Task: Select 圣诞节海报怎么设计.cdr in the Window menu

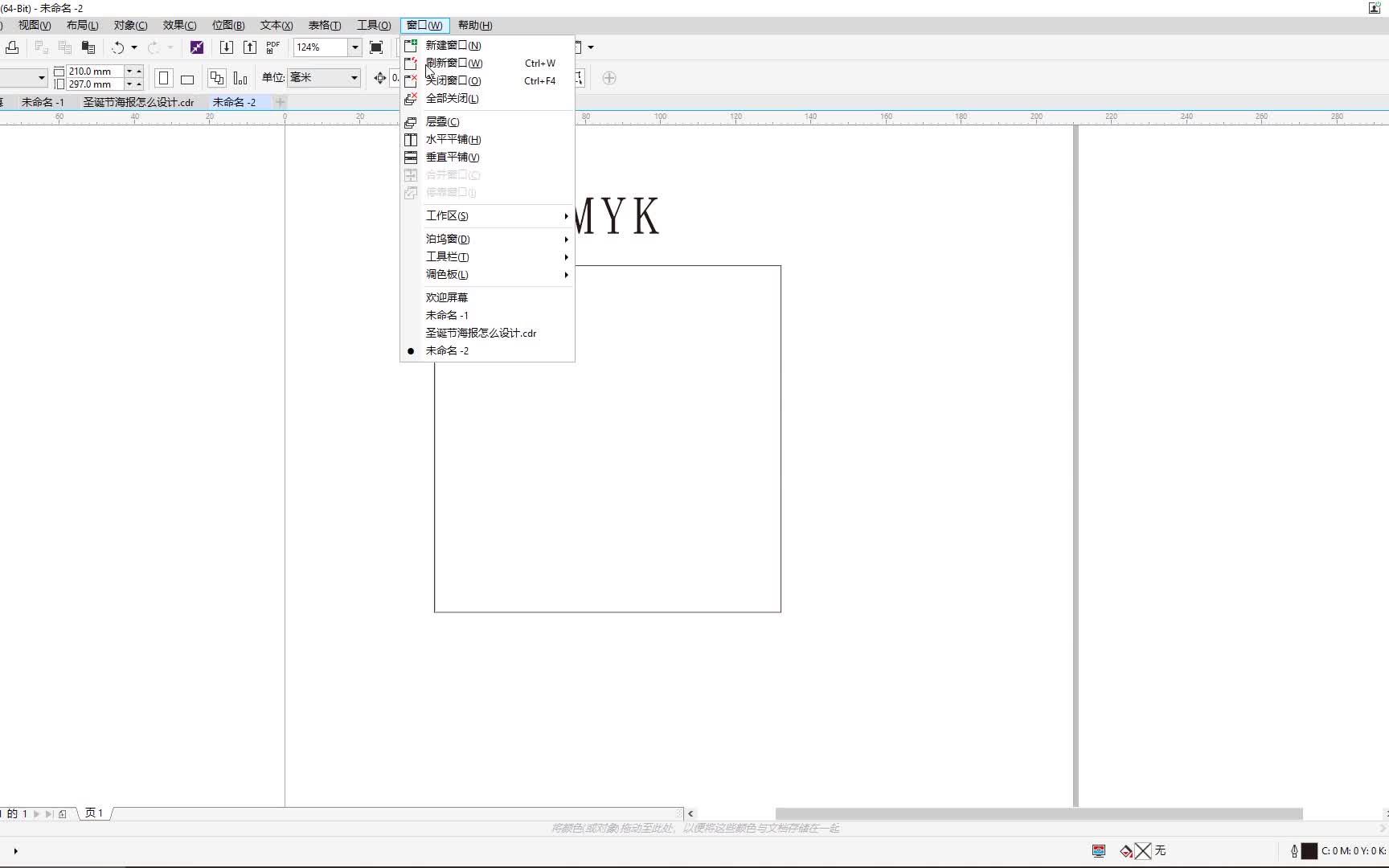Action: click(487, 334)
